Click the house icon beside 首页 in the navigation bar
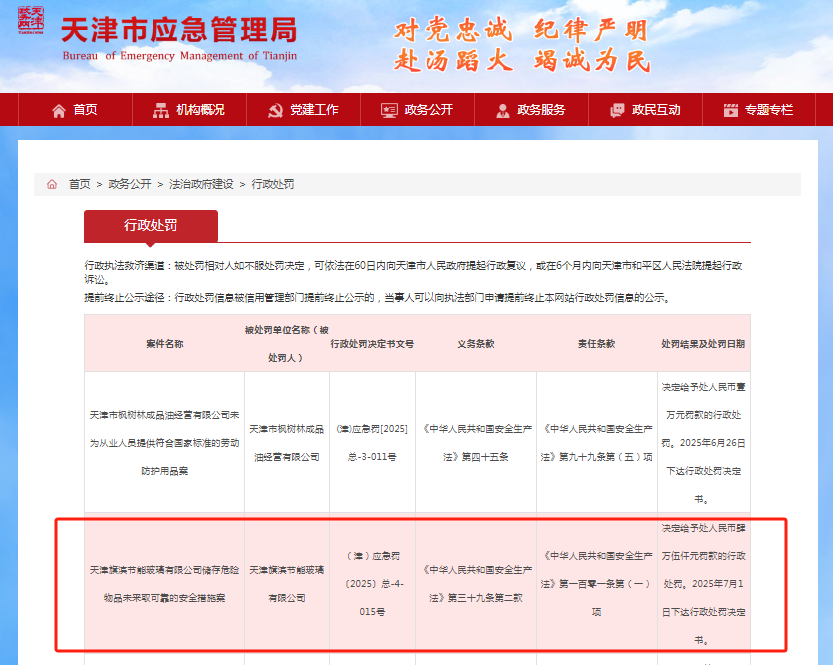833x665 pixels. tap(59, 110)
